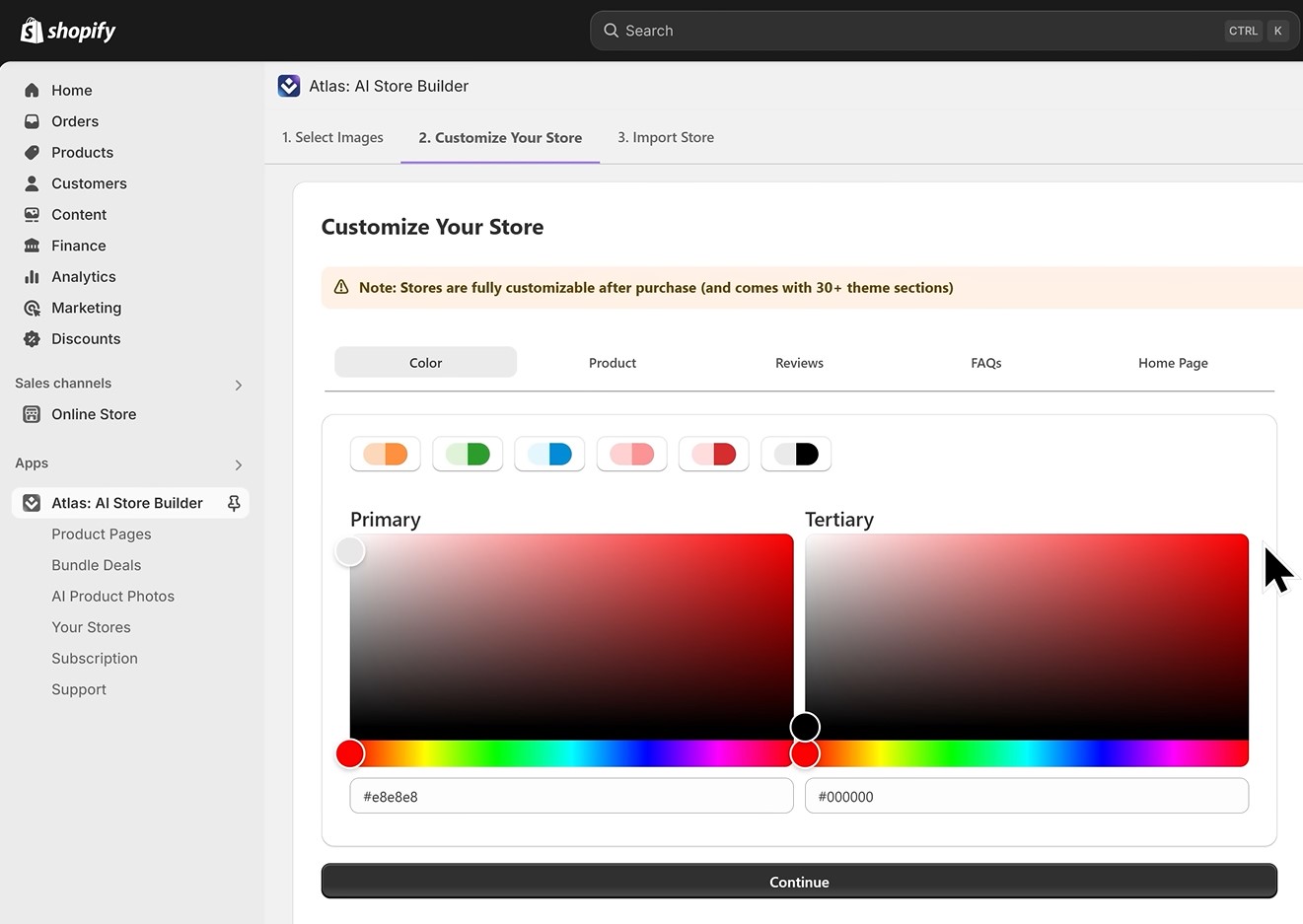Select the orange color theme preset
Viewport: 1303px width, 924px height.
pos(385,454)
